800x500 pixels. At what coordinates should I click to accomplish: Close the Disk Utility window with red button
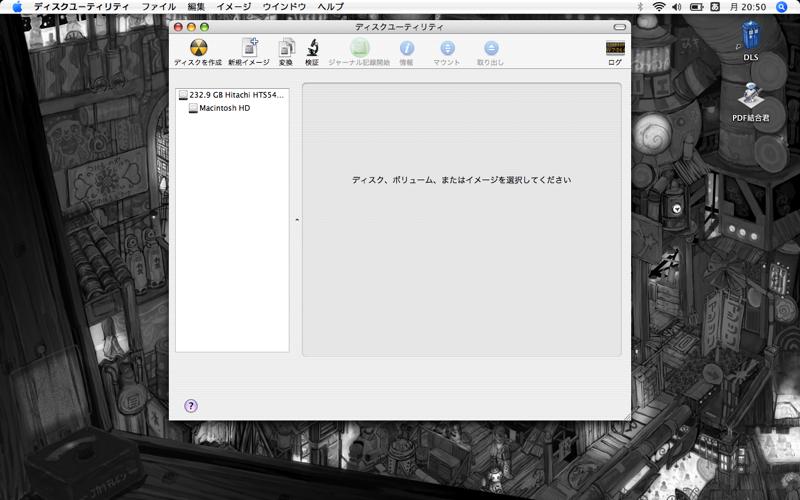(x=178, y=27)
